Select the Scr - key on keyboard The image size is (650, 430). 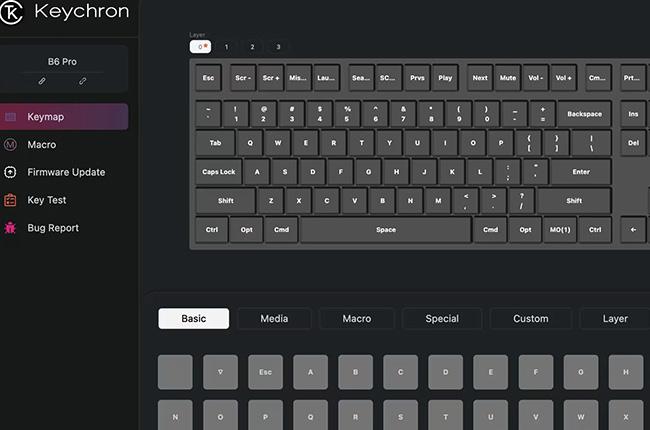click(243, 78)
